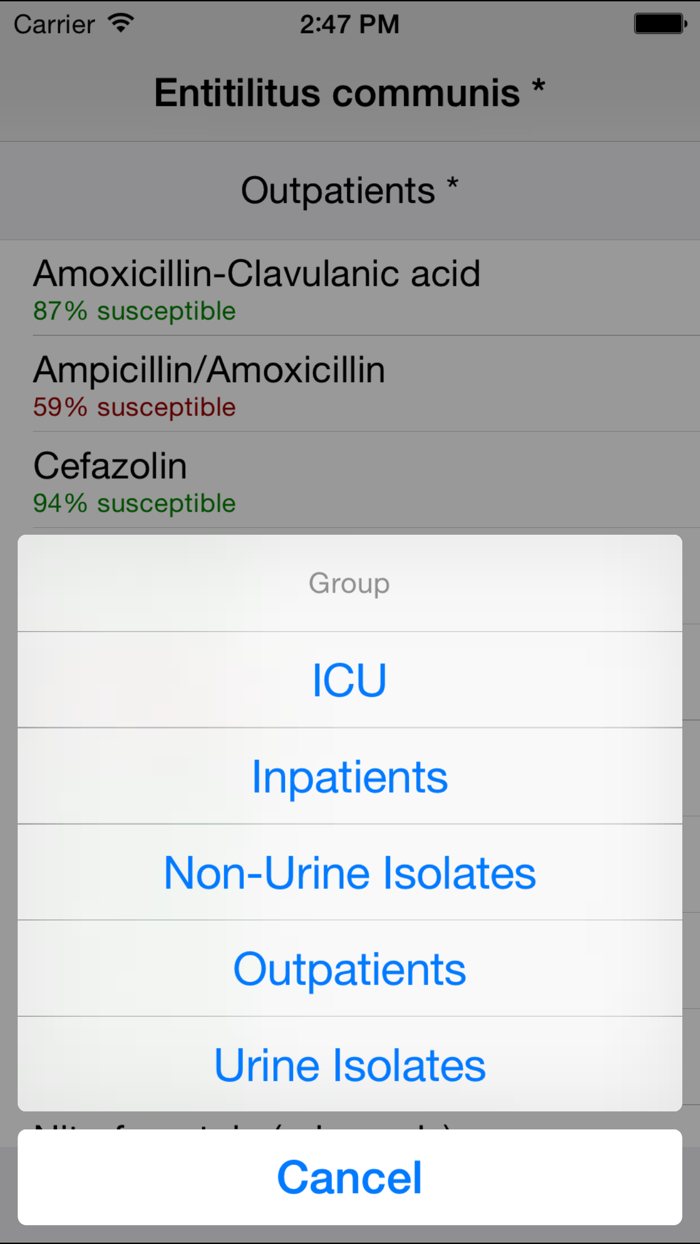Tap the Entitilitus communis title
This screenshot has width=700, height=1244.
pos(349,92)
